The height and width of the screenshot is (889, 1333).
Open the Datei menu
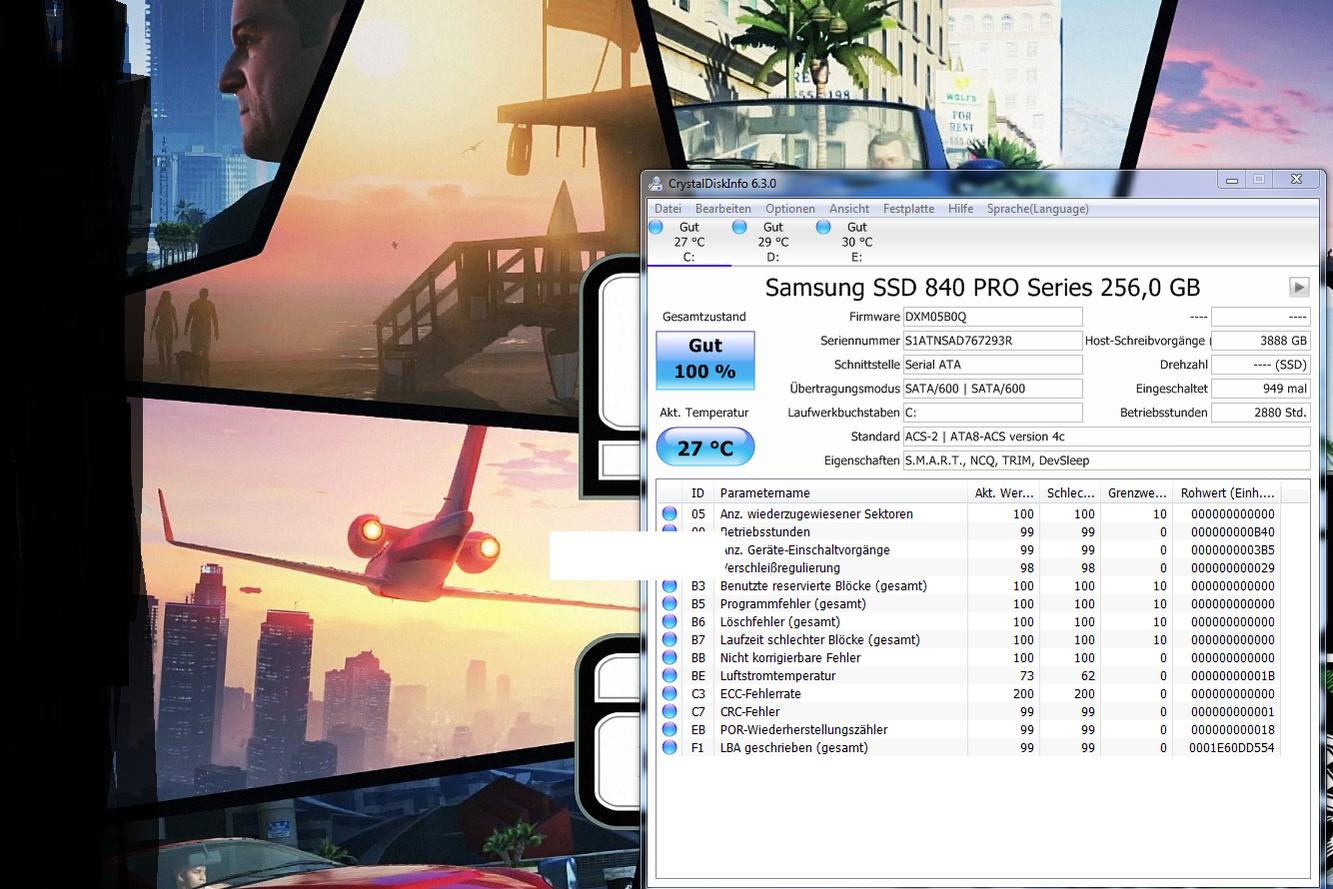[x=667, y=209]
